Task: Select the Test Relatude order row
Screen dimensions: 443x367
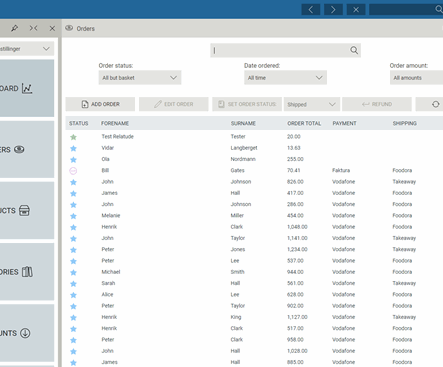Action: (254, 137)
